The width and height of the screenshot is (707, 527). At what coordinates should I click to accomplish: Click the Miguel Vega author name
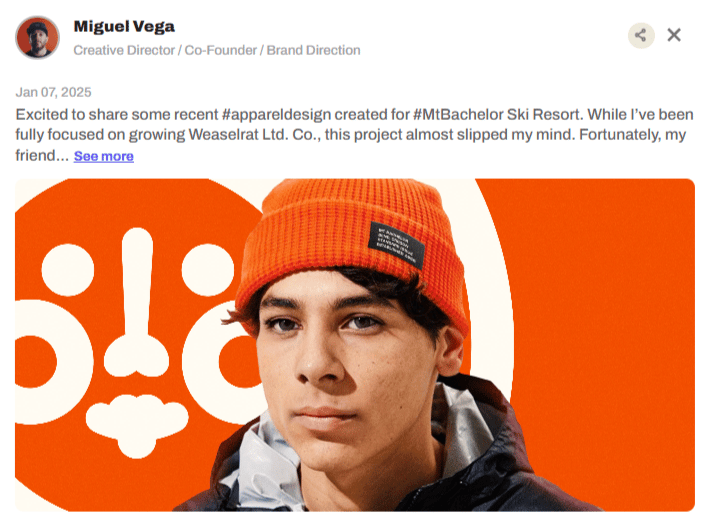point(124,26)
